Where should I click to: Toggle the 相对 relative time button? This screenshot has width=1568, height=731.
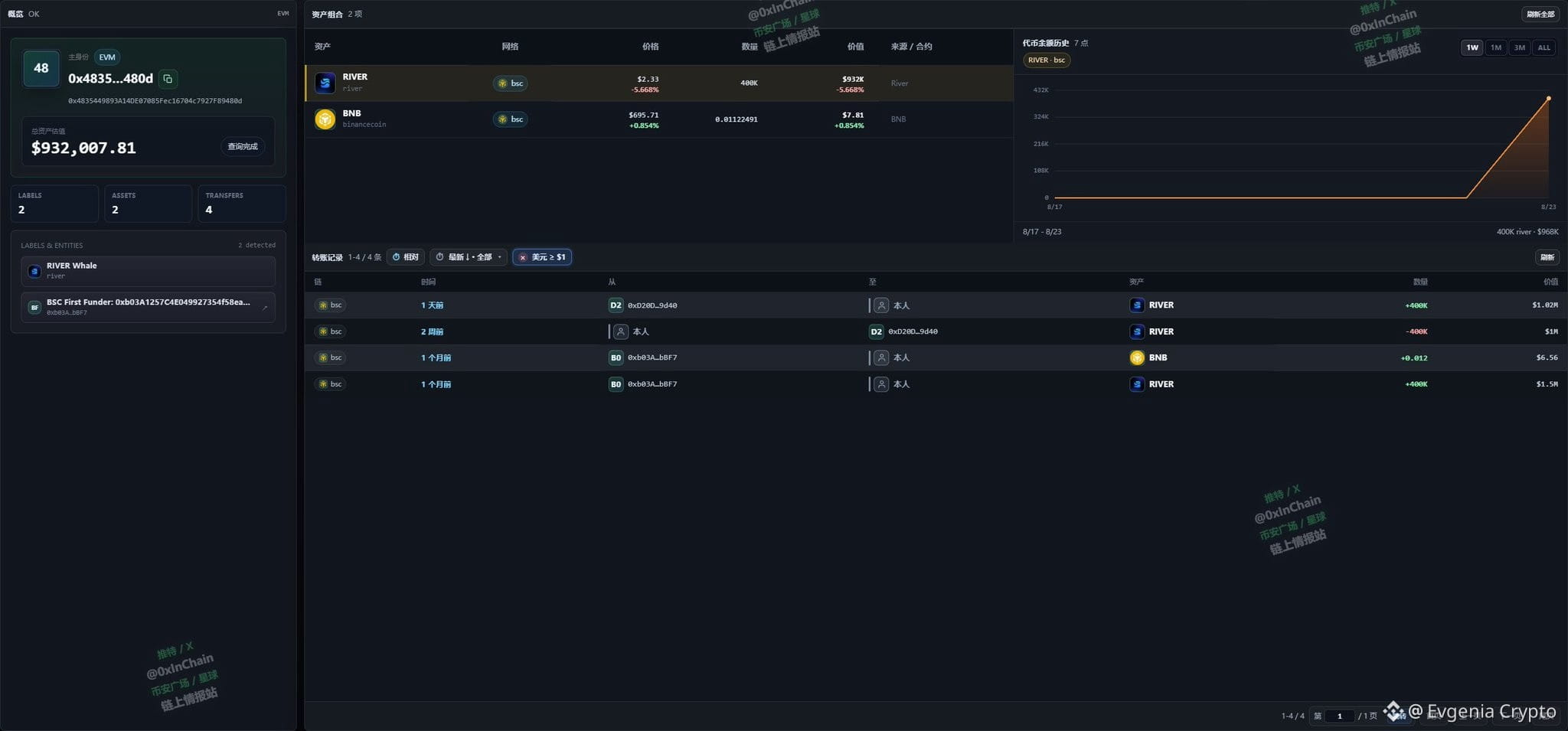405,257
